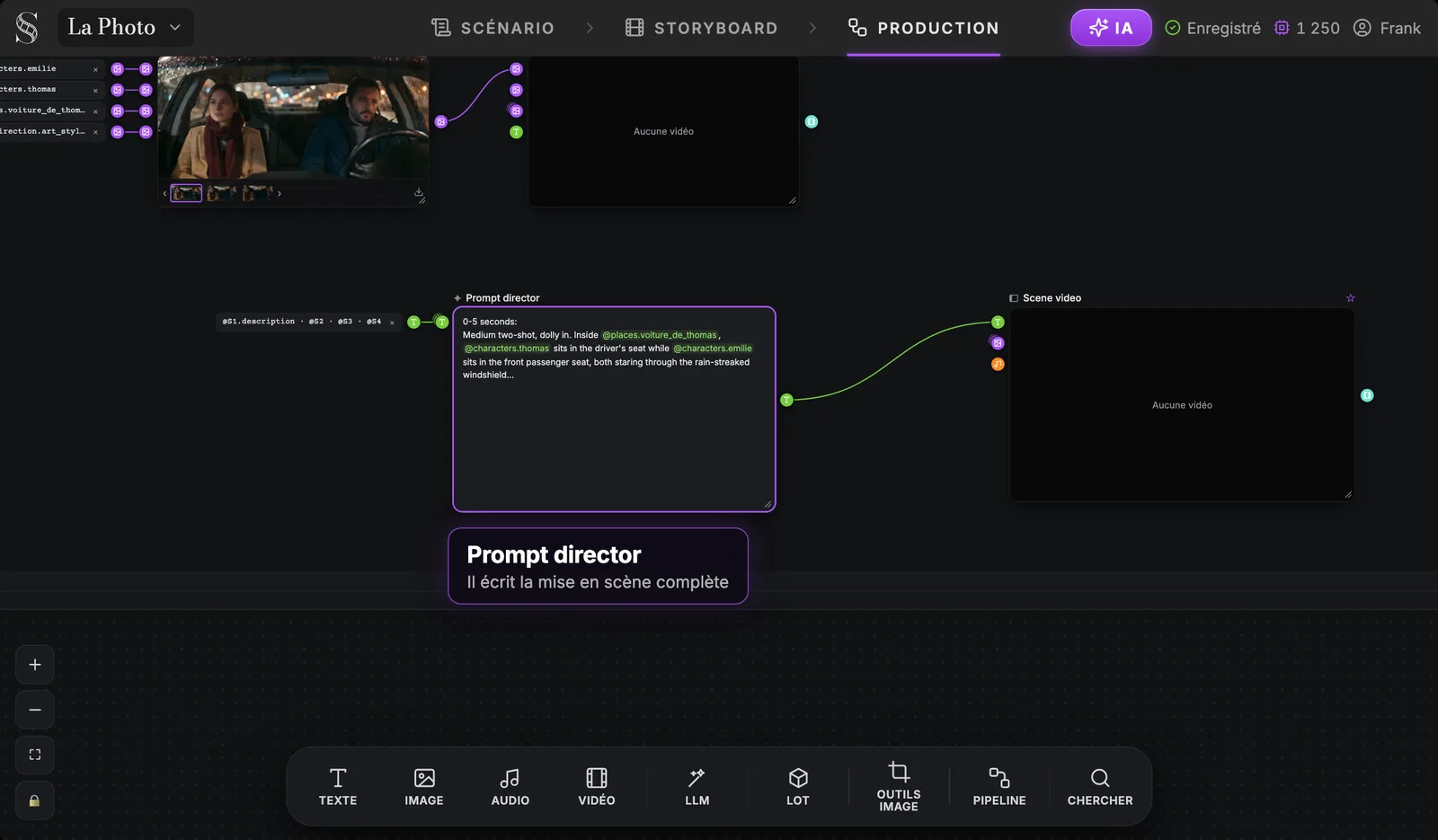Remove the characters.emilie reference chip
Viewport: 1438px width, 840px height.
point(95,69)
